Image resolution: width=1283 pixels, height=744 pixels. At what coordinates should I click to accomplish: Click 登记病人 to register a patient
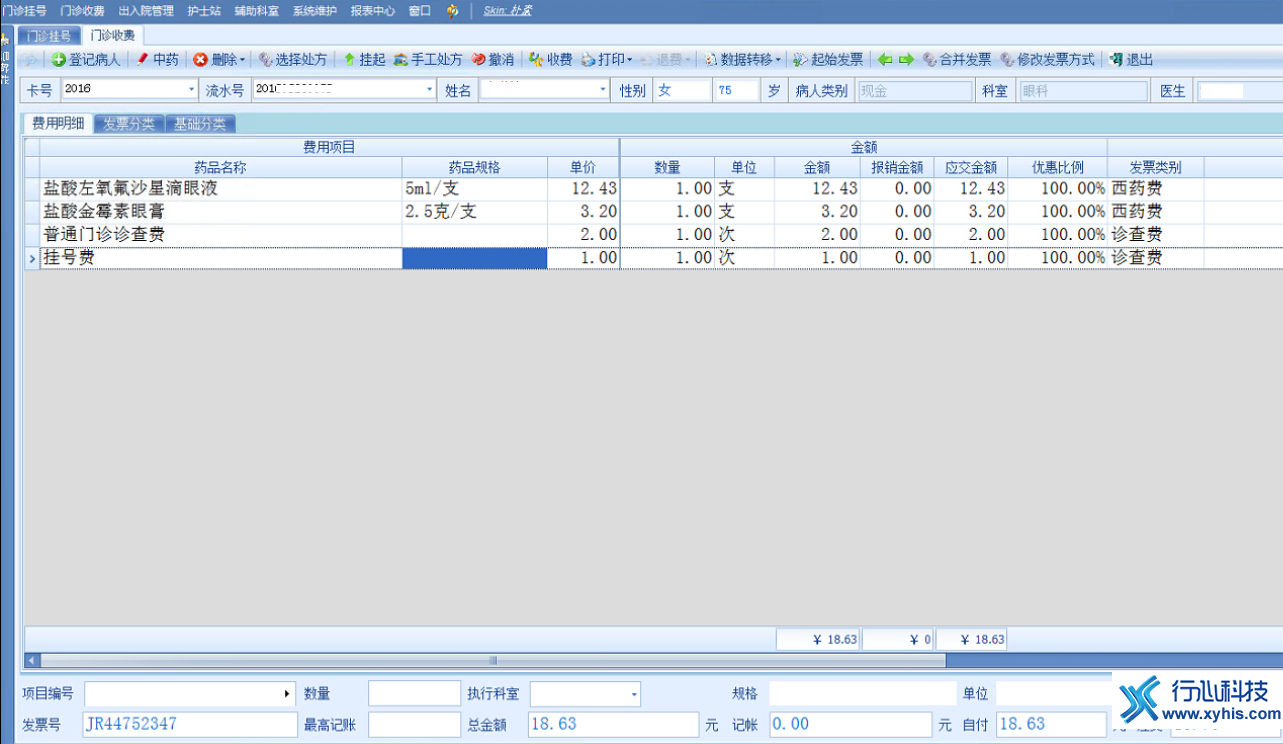tap(86, 60)
